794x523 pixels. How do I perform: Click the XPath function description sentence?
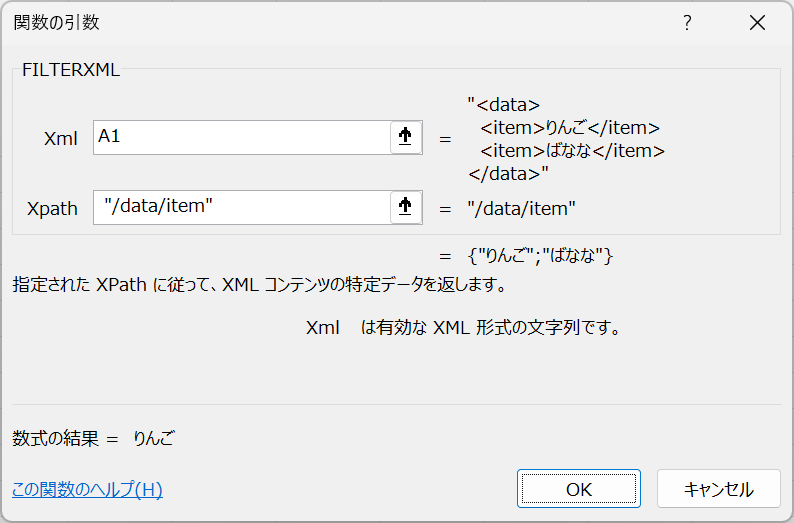[260, 285]
